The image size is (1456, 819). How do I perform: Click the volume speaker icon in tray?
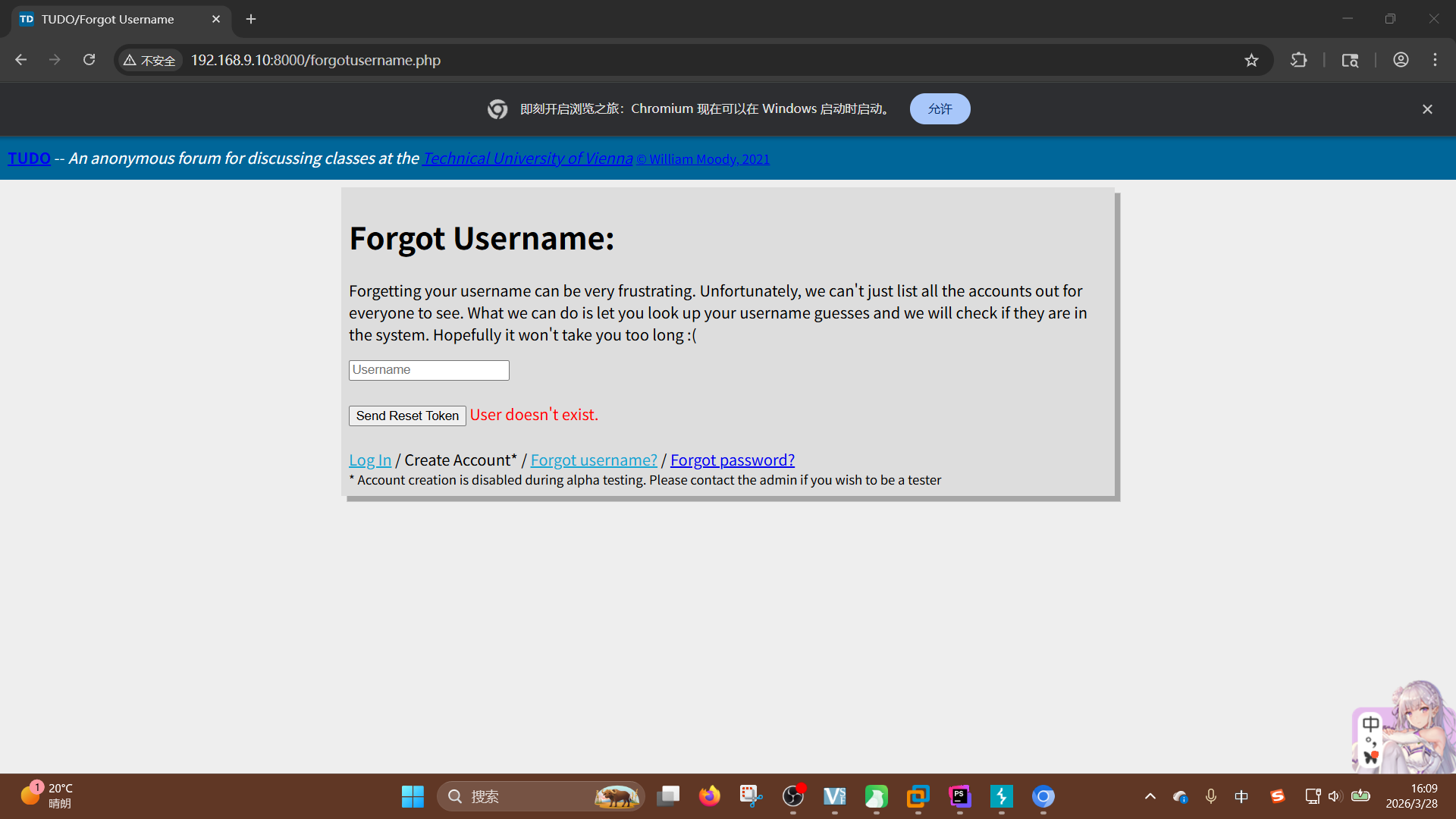click(1335, 796)
